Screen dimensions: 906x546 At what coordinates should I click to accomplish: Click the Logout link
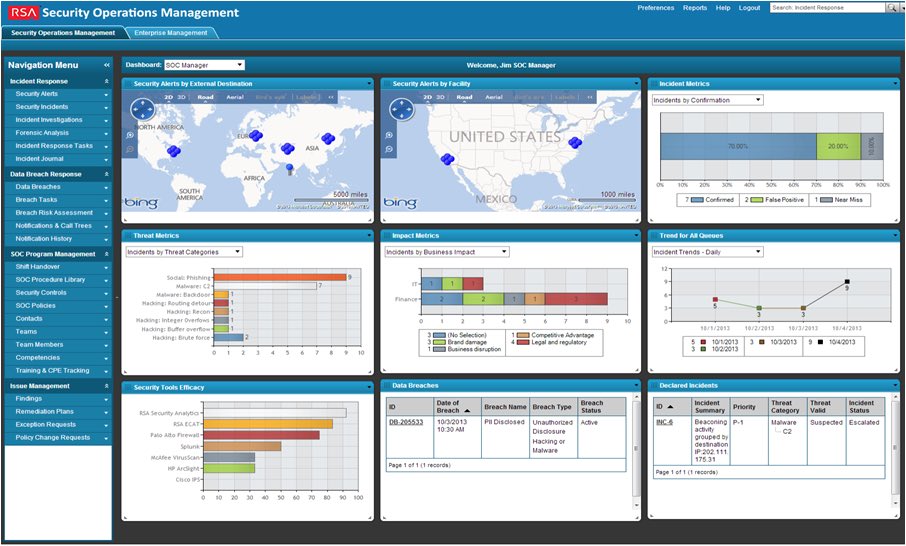(749, 8)
